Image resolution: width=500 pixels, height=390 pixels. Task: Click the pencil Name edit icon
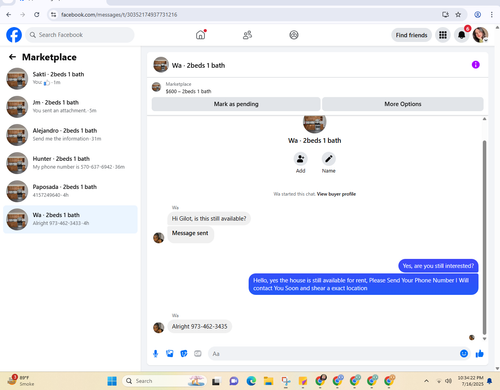(328, 159)
